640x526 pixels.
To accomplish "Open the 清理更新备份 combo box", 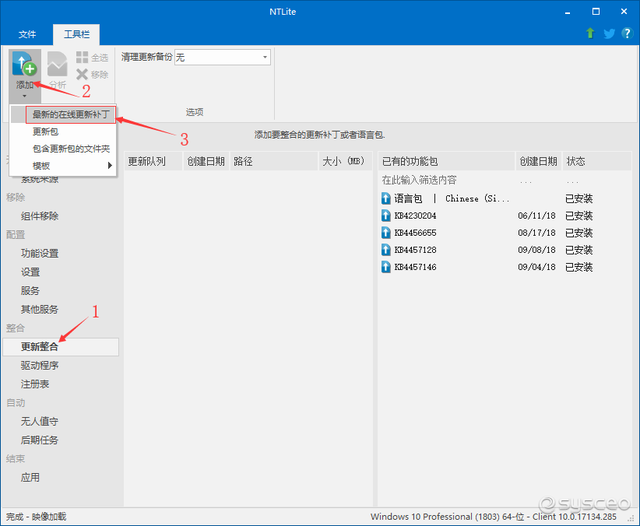I will [x=222, y=57].
